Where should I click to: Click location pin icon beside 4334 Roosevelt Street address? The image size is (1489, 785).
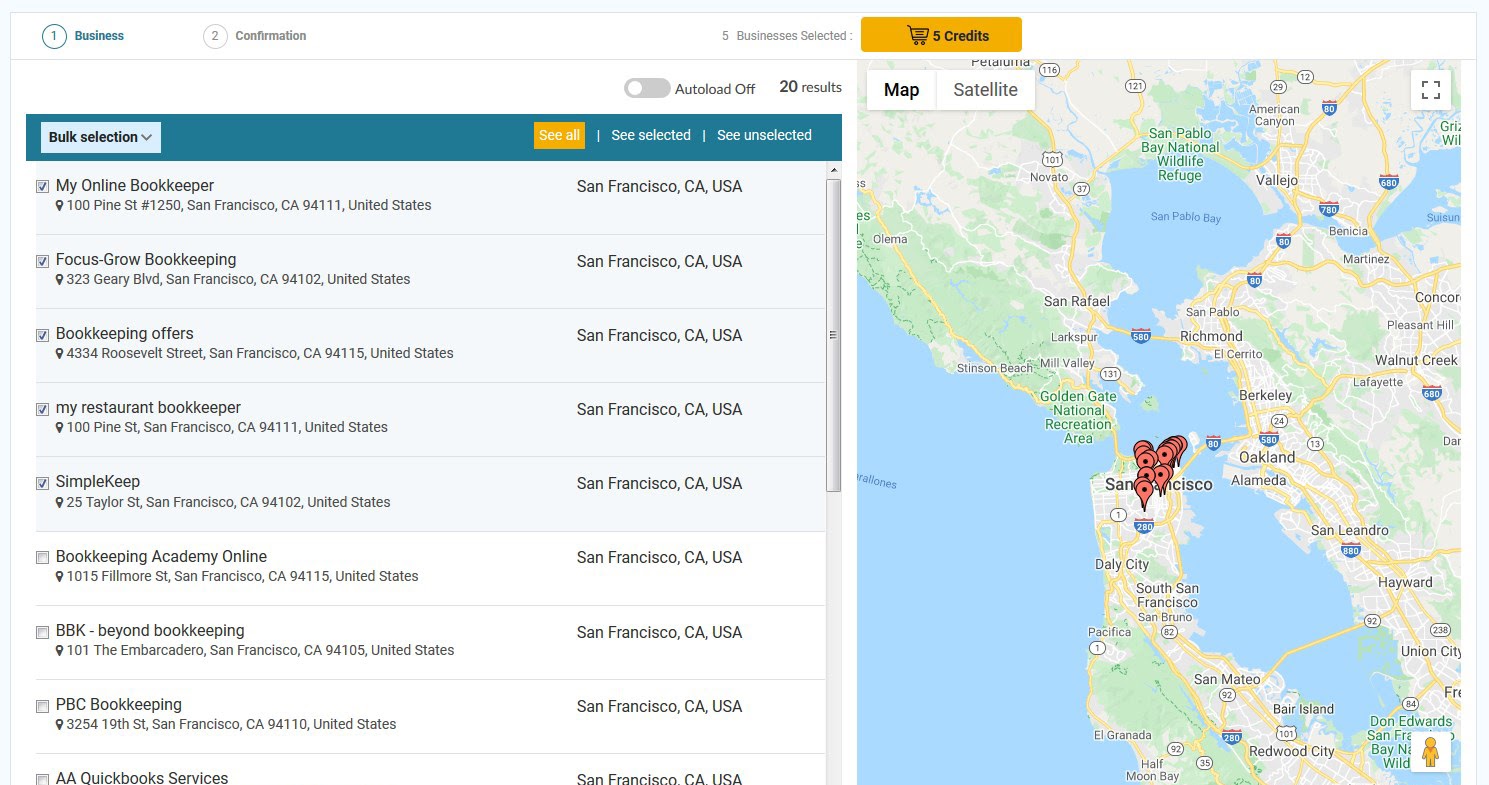coord(60,353)
